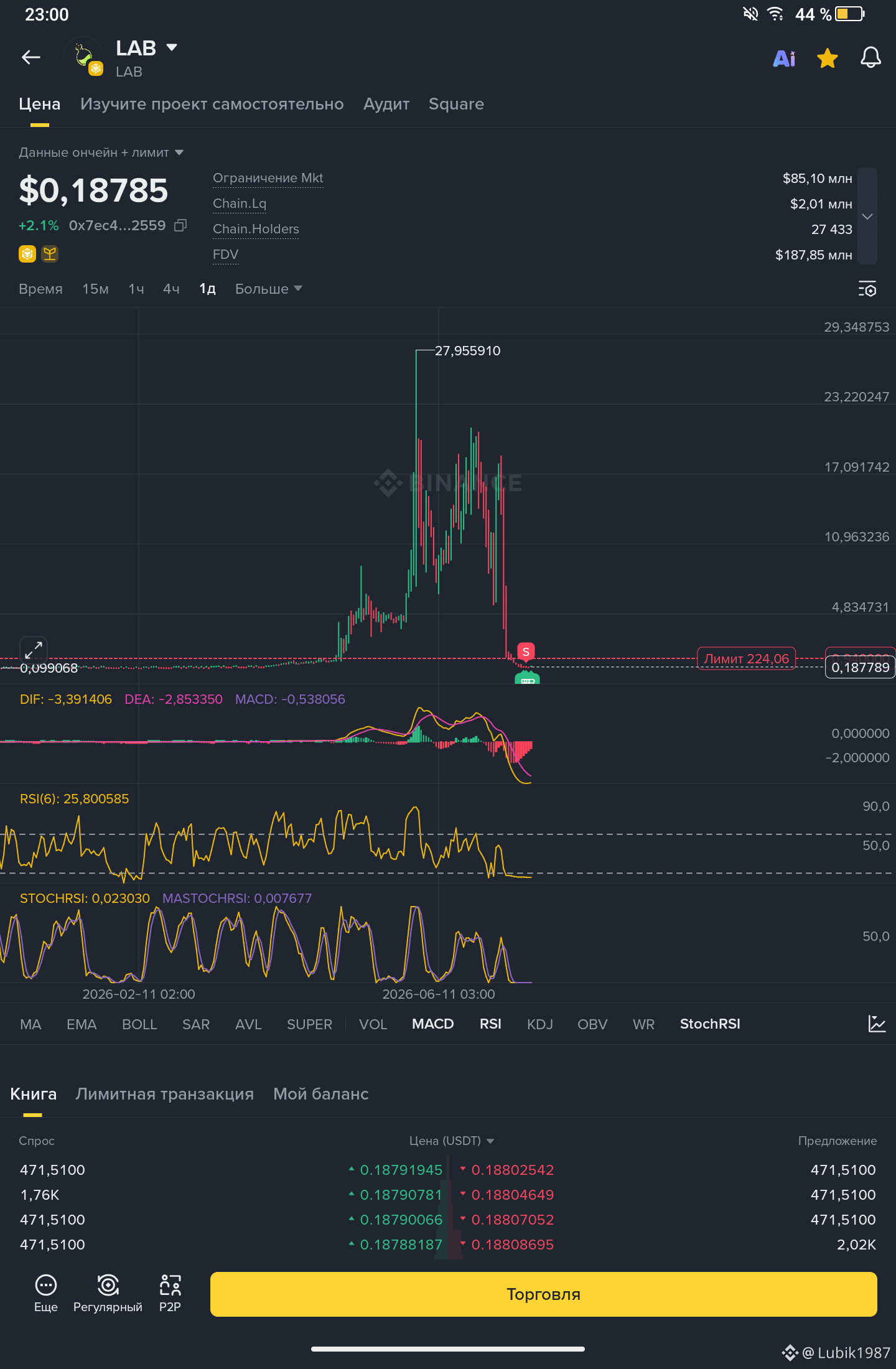This screenshot has height=1369, width=896.
Task: Tap the Chain.Lq label
Action: (240, 203)
